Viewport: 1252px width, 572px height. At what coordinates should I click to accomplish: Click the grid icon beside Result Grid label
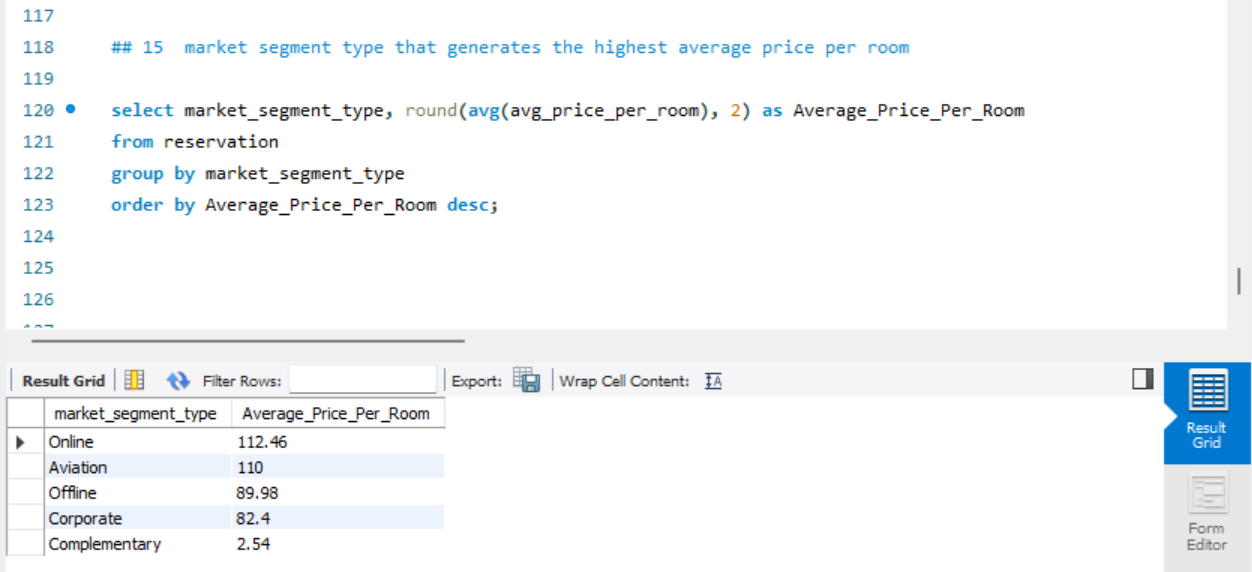pyautogui.click(x=134, y=381)
